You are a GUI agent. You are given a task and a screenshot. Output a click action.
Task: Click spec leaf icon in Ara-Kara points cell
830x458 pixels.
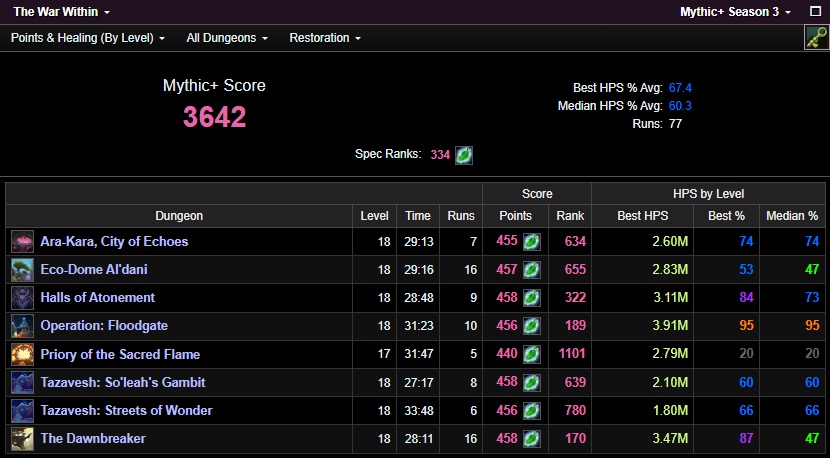(x=531, y=242)
